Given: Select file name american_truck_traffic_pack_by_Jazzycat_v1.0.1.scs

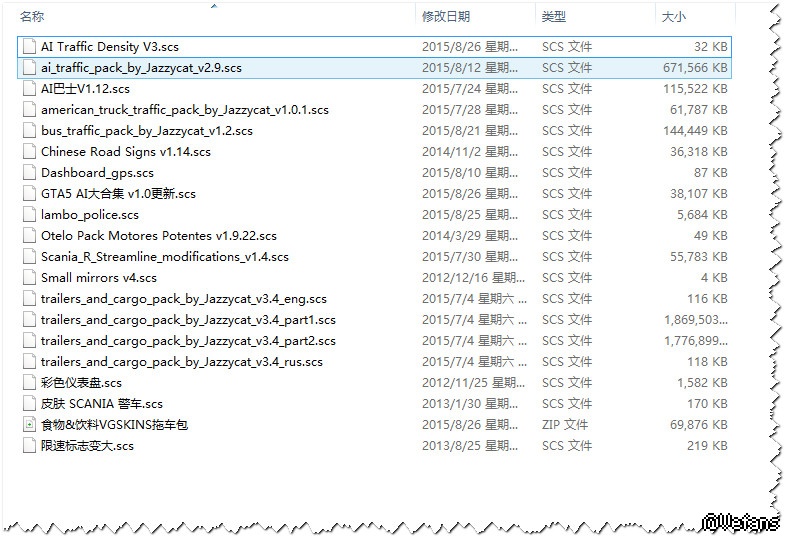Looking at the screenshot, I should [x=185, y=110].
